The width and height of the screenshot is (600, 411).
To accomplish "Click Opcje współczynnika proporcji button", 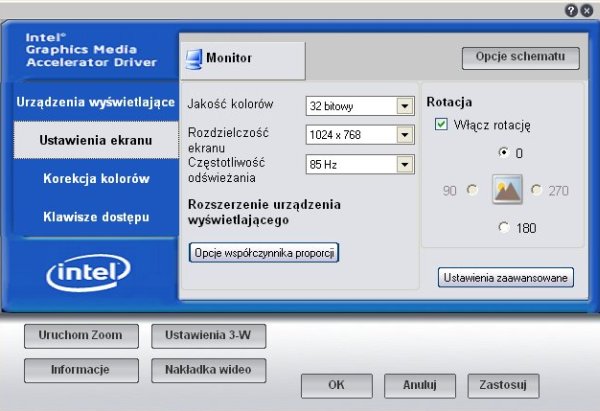I will pyautogui.click(x=264, y=253).
